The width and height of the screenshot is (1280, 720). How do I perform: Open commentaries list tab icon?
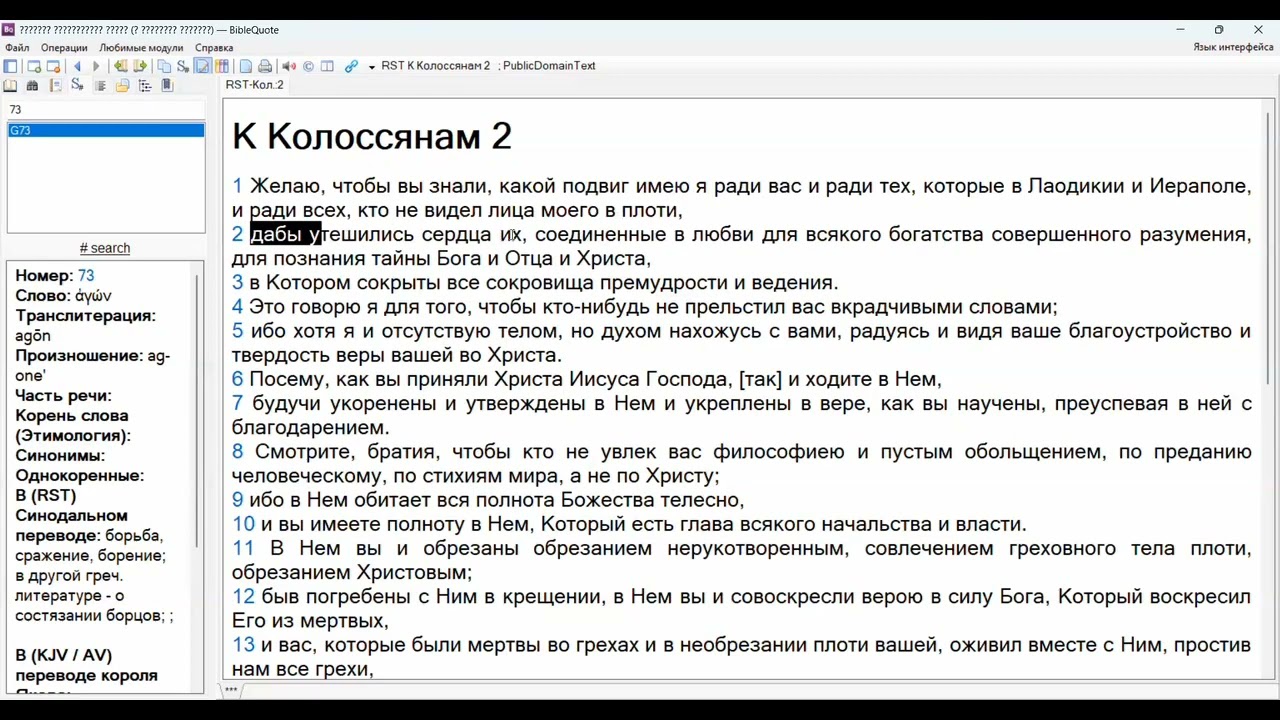pyautogui.click(x=100, y=86)
